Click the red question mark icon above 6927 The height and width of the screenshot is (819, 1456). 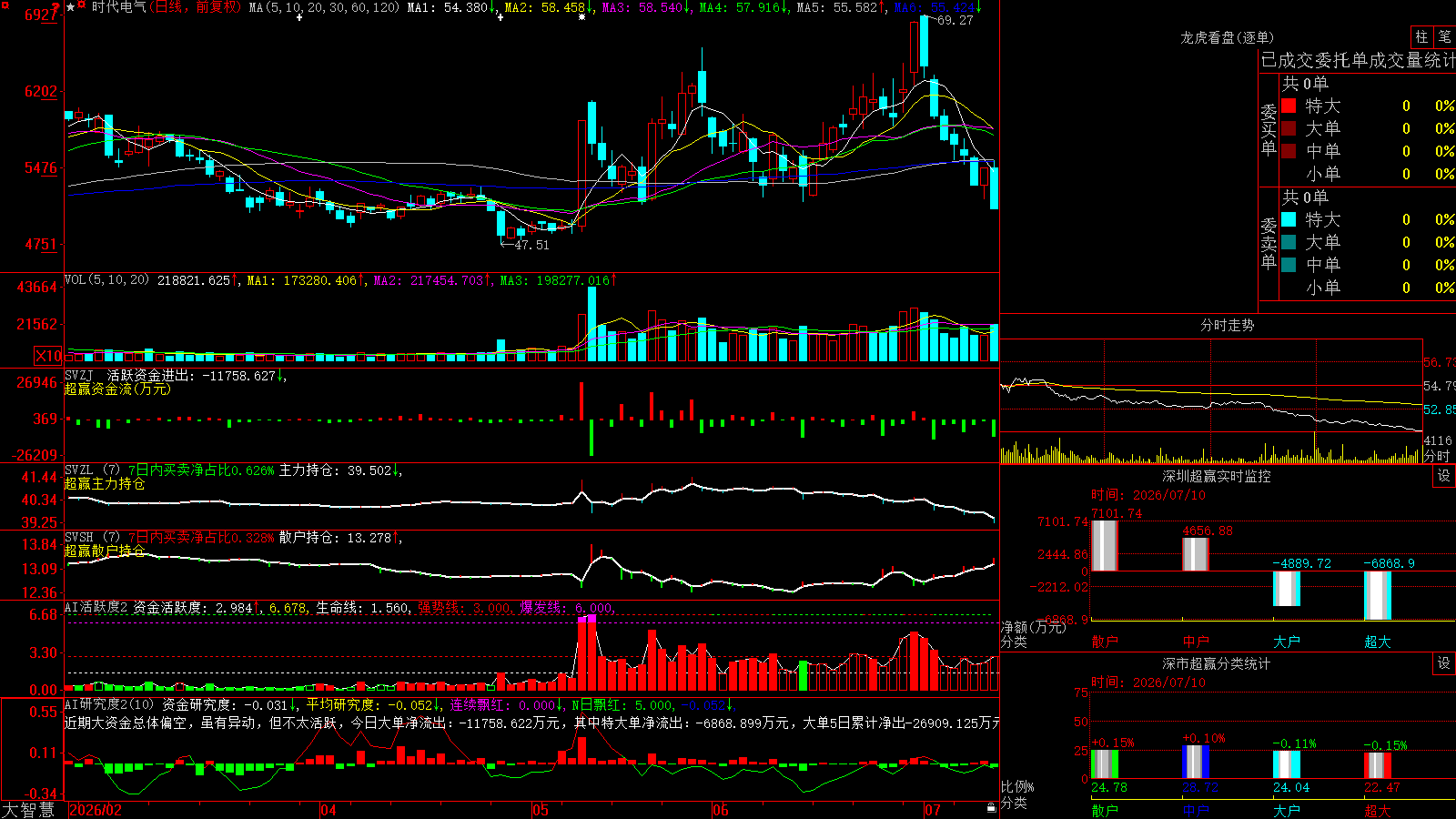point(56,9)
